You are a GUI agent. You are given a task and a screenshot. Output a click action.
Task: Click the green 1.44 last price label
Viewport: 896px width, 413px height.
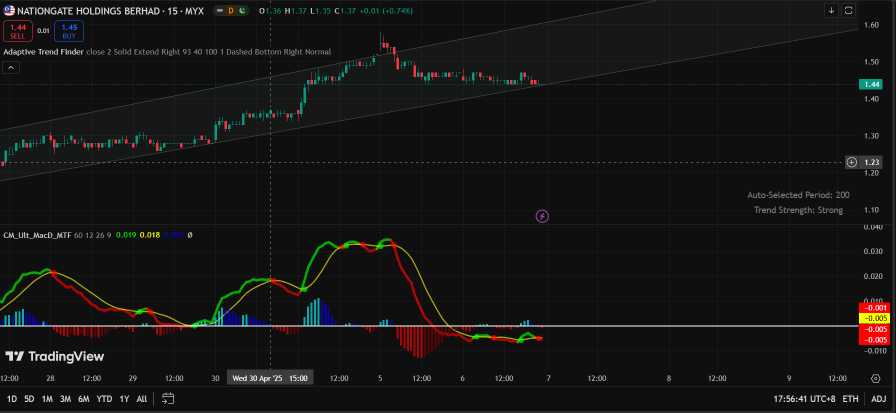pyautogui.click(x=872, y=85)
